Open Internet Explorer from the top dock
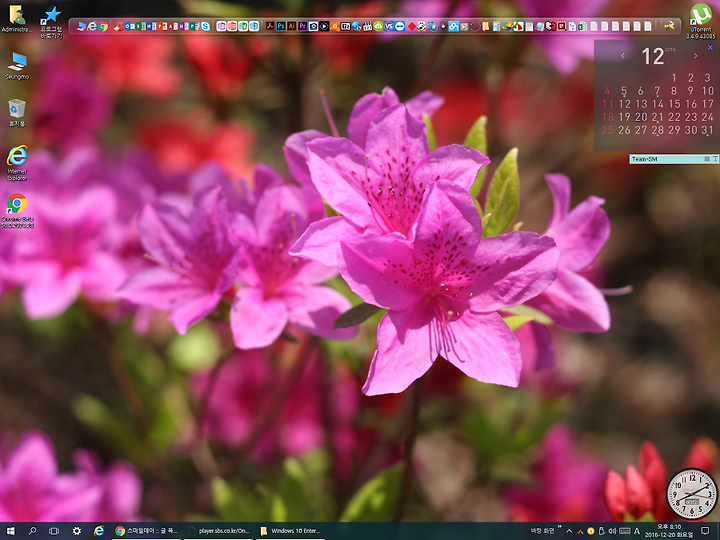This screenshot has height=540, width=720. 92,27
